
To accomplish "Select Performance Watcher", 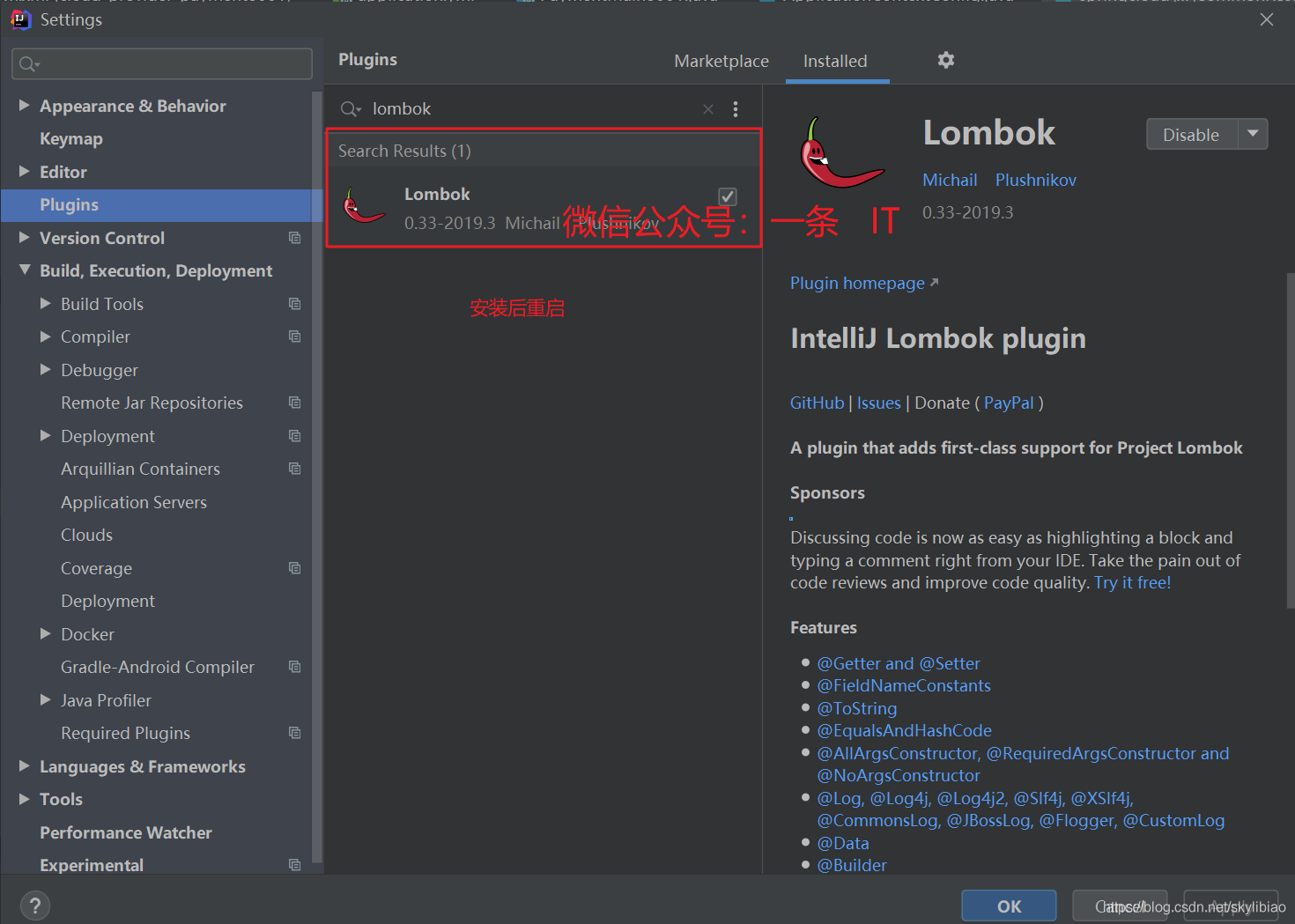I will click(x=126, y=832).
